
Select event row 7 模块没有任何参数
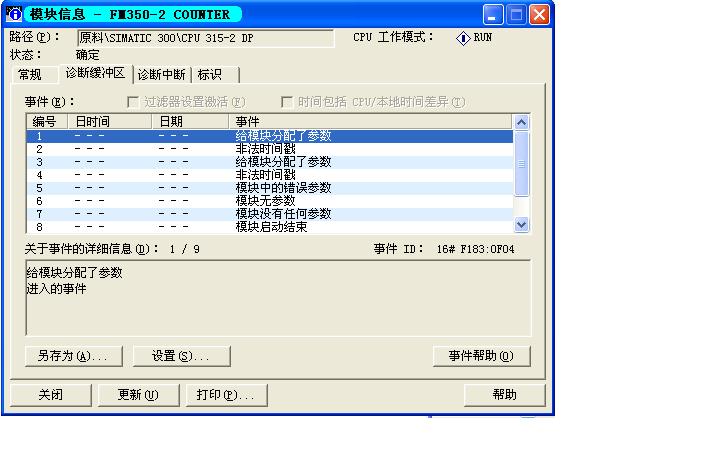[x=270, y=214]
